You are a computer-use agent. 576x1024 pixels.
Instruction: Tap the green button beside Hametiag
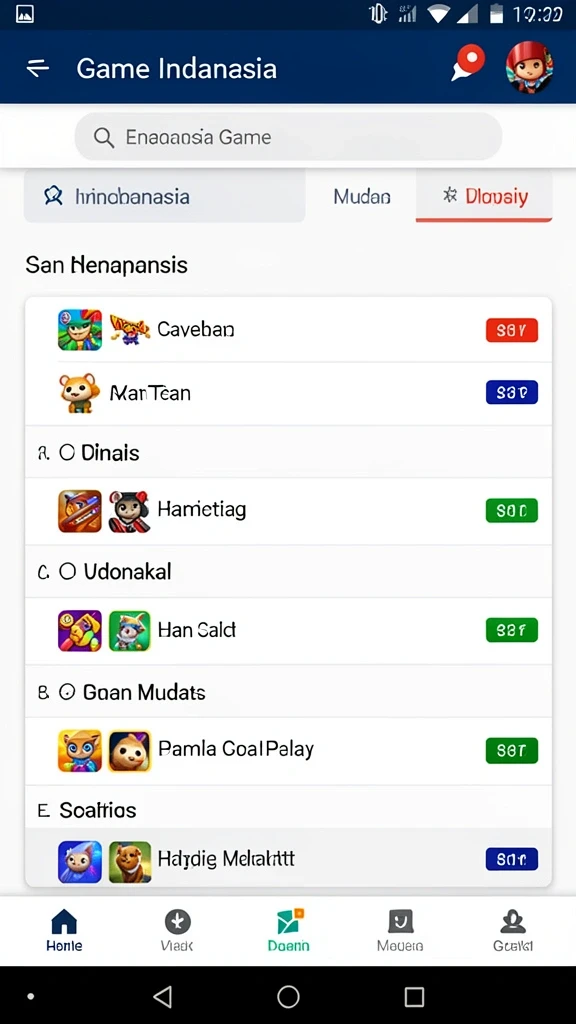512,510
